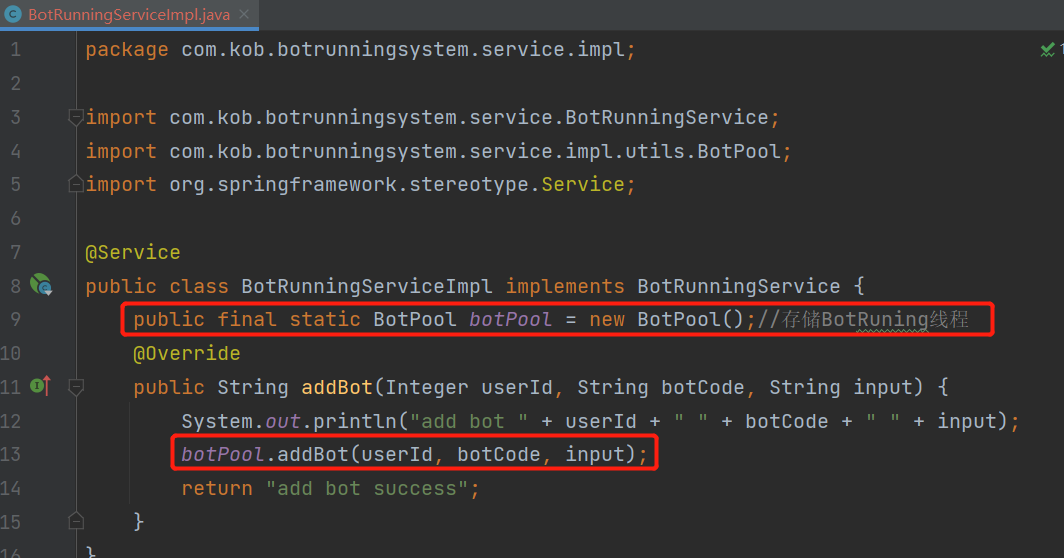Image resolution: width=1064 pixels, height=558 pixels.
Task: Click the botPool field declaration name
Action: pyautogui.click(x=510, y=319)
